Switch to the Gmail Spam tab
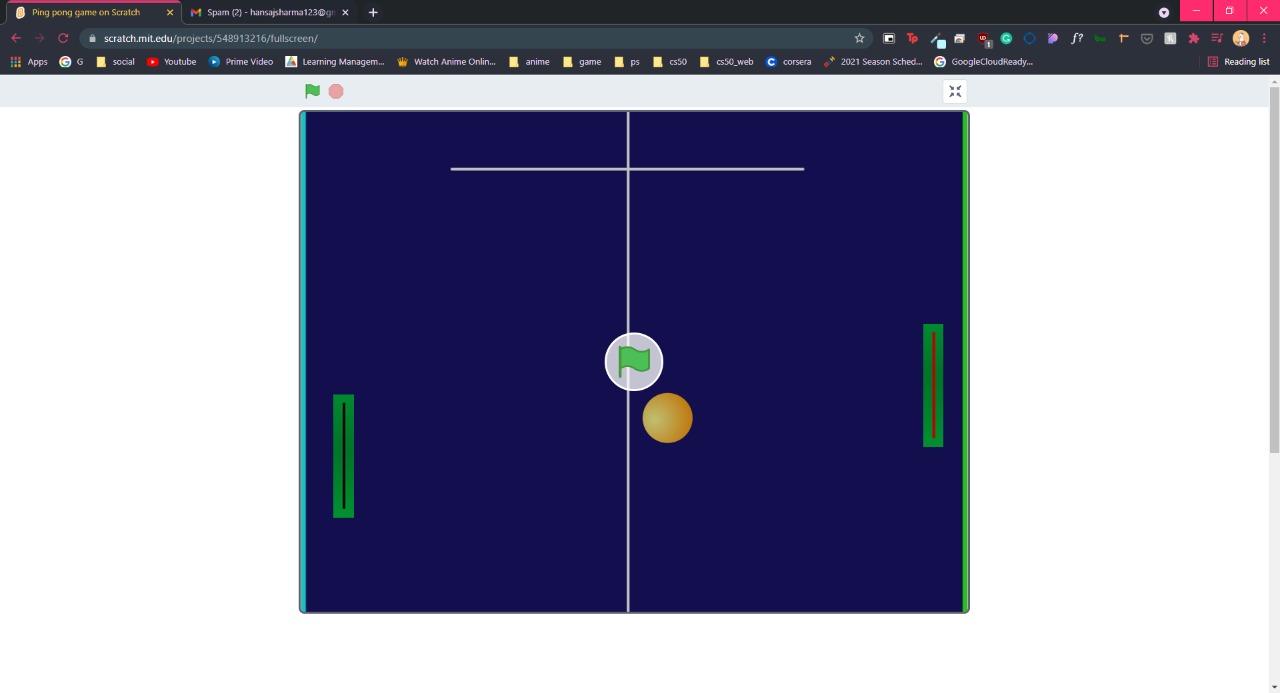Image resolution: width=1280 pixels, height=693 pixels. click(x=265, y=12)
